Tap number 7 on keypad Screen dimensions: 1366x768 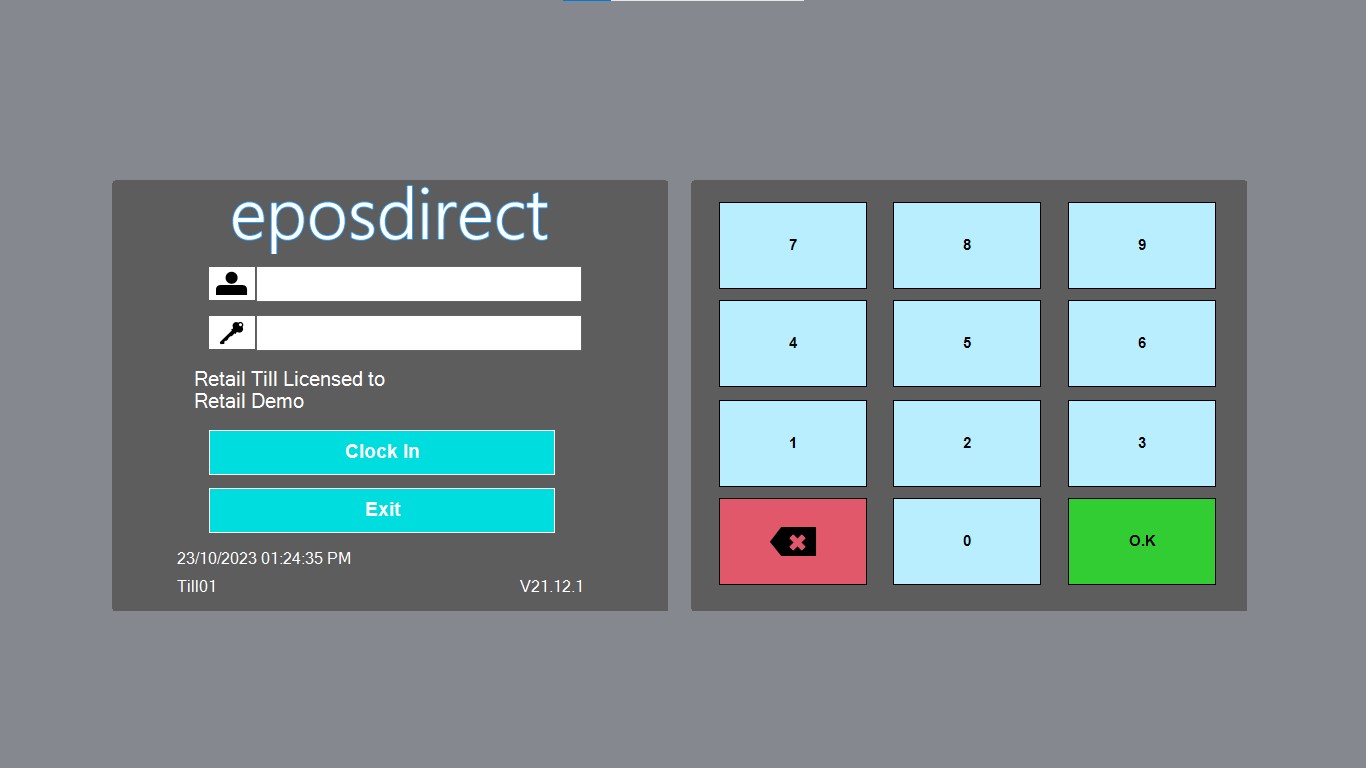tap(793, 245)
